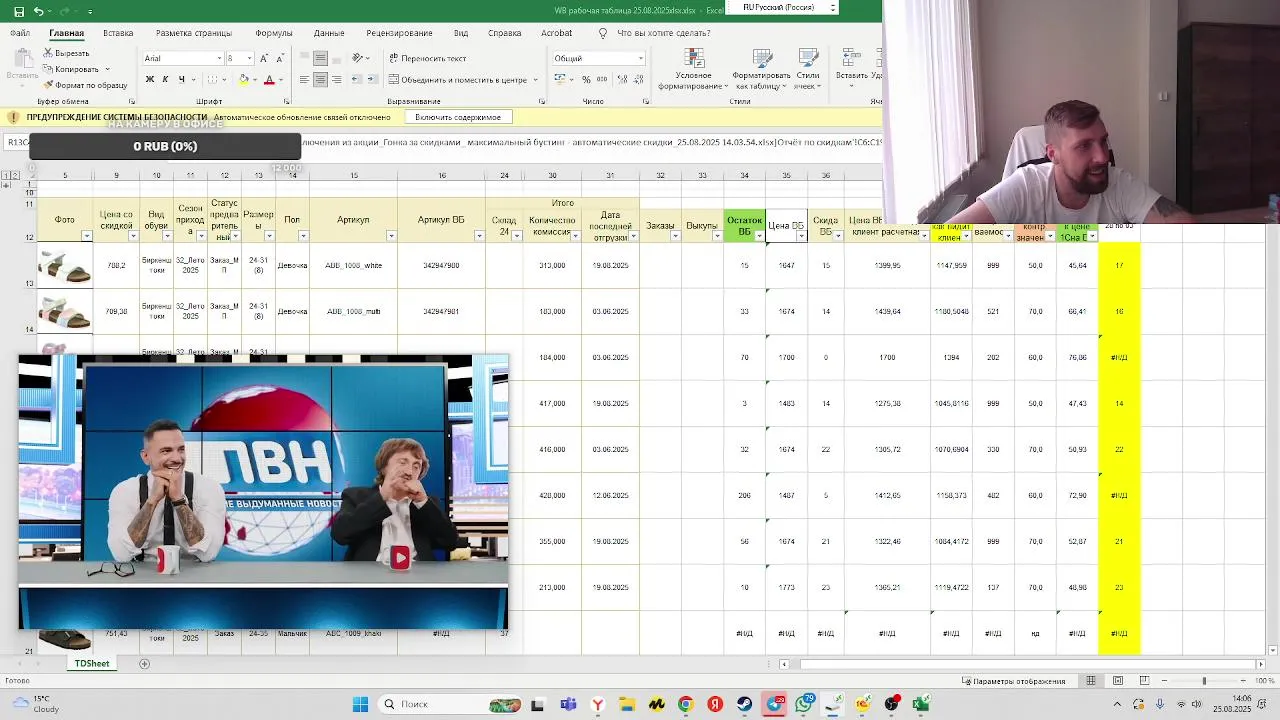
Task: Switch to the Разметка страницы ribbon tab
Action: [194, 33]
